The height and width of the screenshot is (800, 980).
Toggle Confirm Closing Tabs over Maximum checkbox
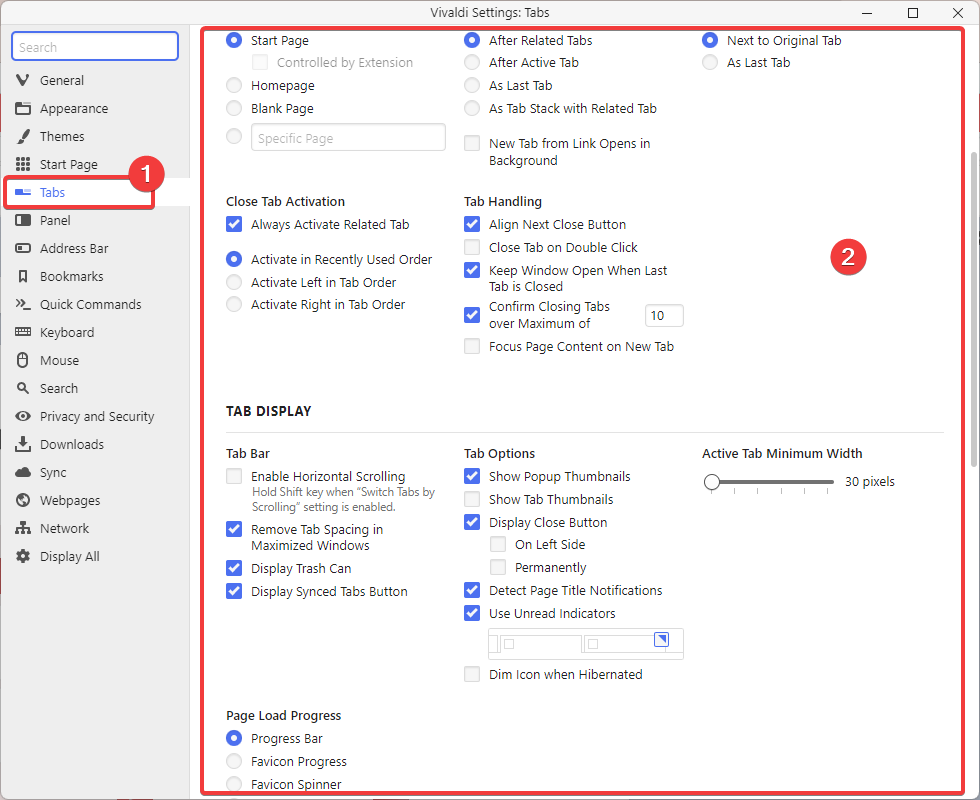coord(472,315)
